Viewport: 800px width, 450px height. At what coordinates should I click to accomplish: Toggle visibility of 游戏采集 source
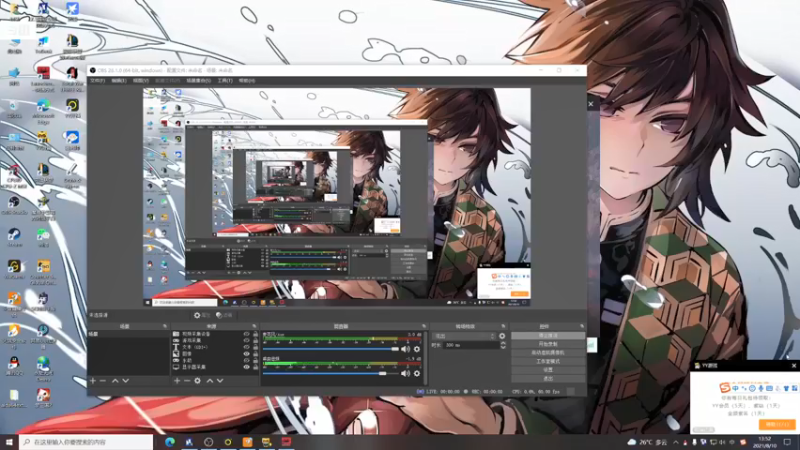coord(246,341)
